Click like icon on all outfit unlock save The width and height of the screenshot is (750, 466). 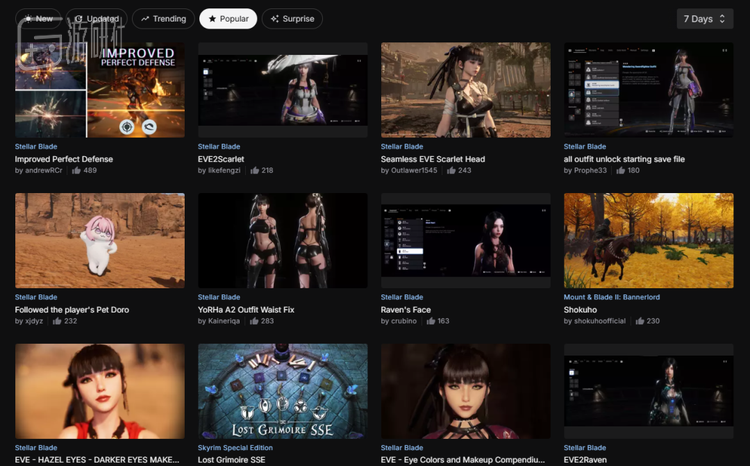pos(620,171)
